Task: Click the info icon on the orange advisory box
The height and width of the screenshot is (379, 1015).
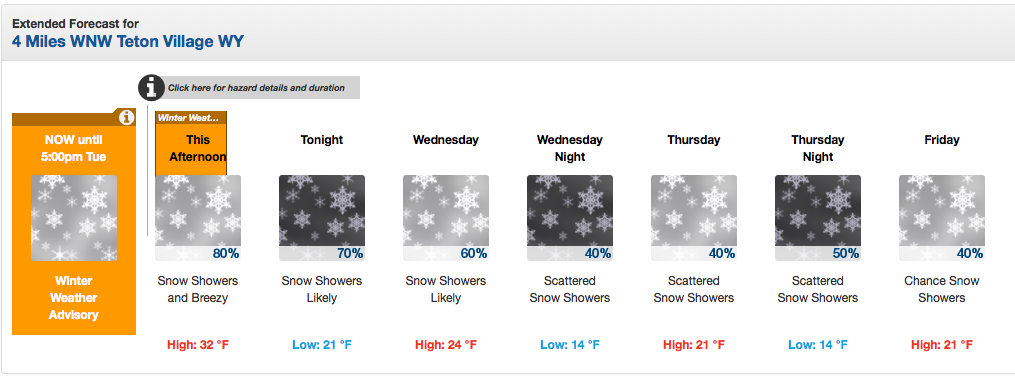Action: pyautogui.click(x=127, y=117)
